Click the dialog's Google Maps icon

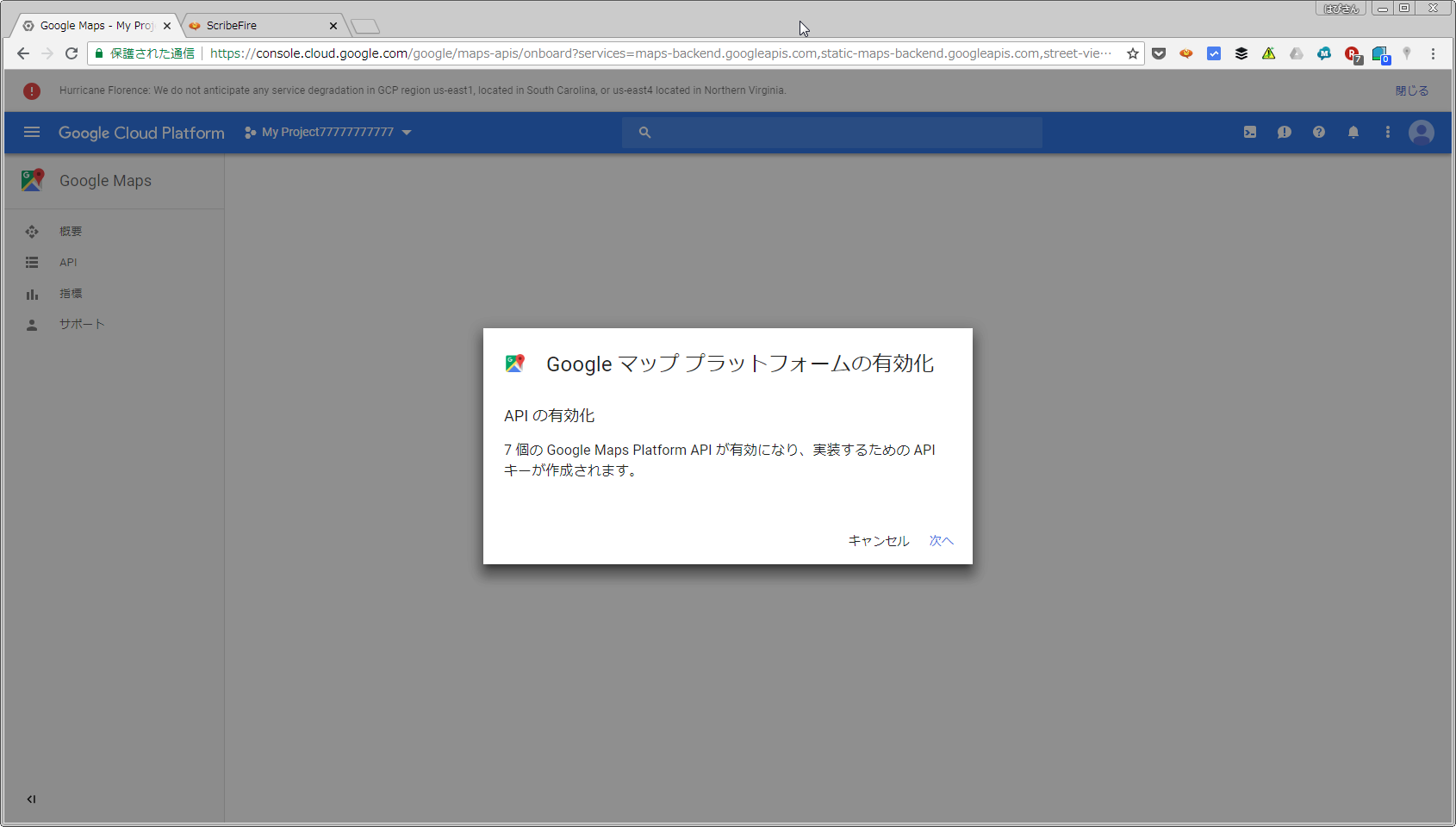[x=515, y=364]
